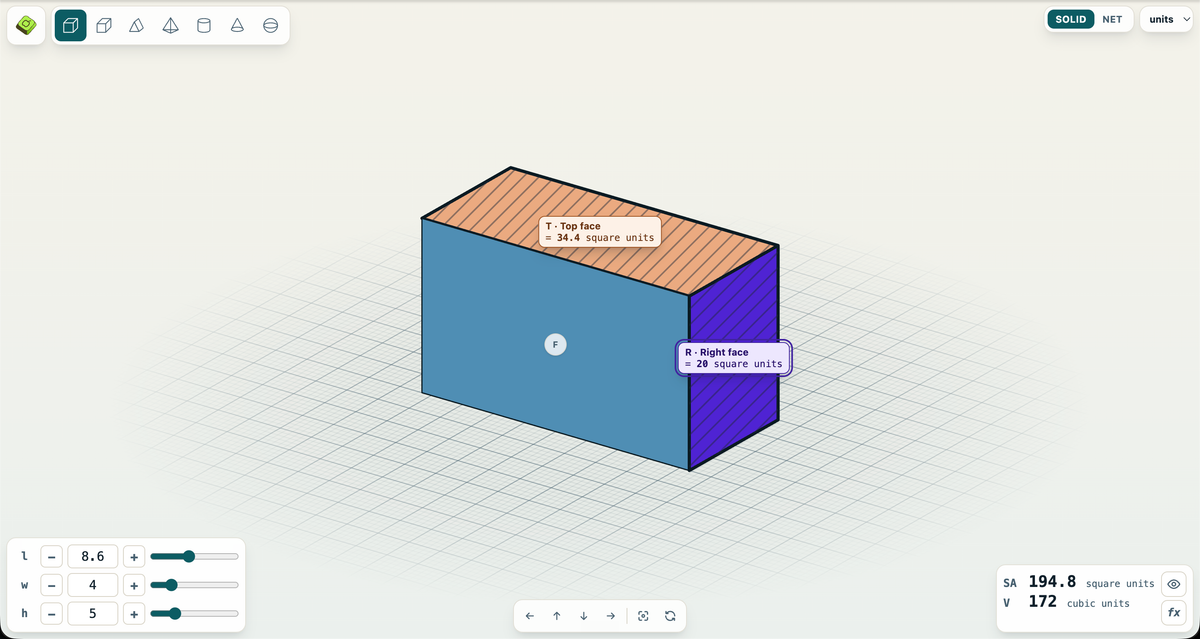
Task: Select the cylinder shape tool
Action: [203, 26]
